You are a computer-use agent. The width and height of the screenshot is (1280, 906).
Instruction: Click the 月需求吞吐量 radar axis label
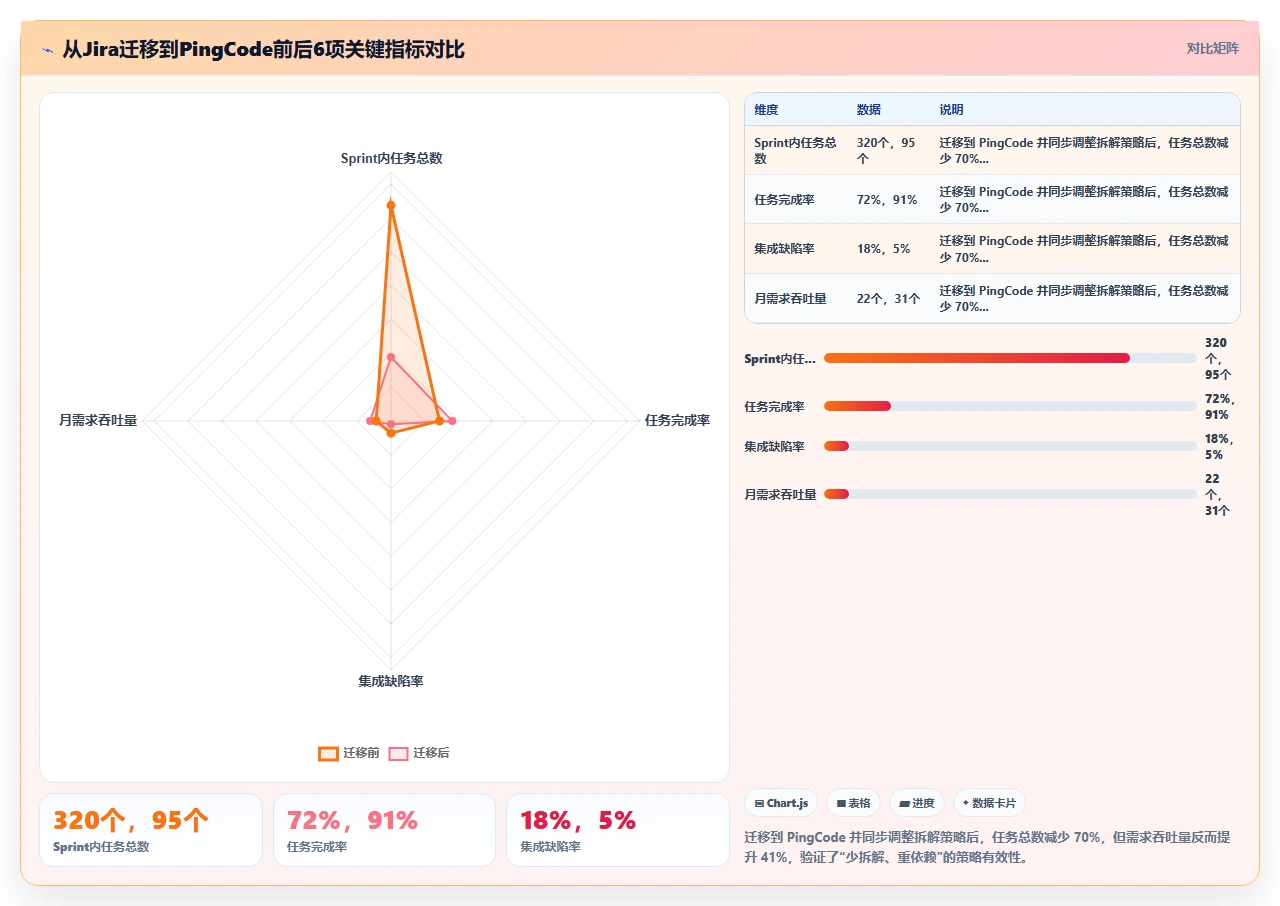pyautogui.click(x=98, y=421)
